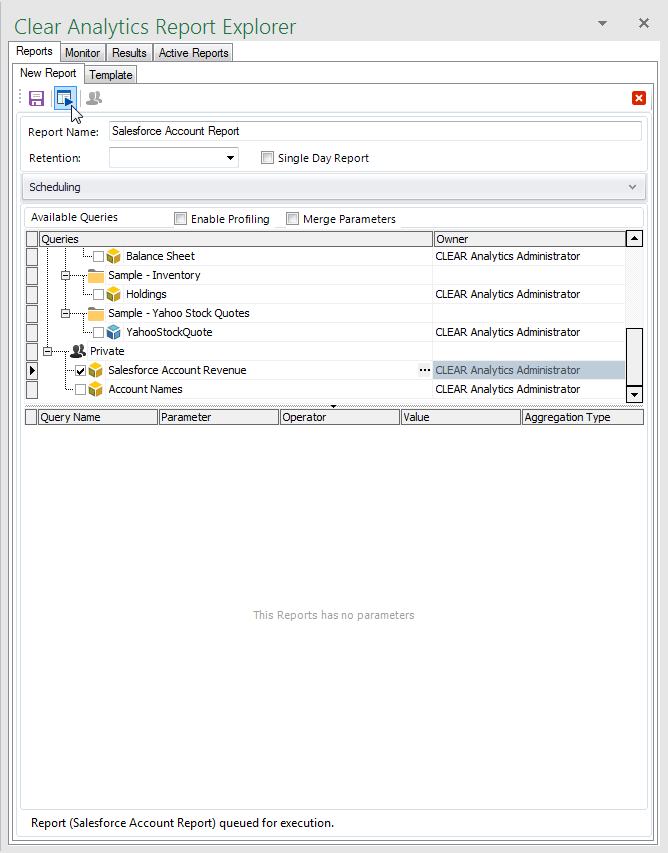Enable the Single Day Report checkbox
Screen dimensions: 668x853
[267, 158]
